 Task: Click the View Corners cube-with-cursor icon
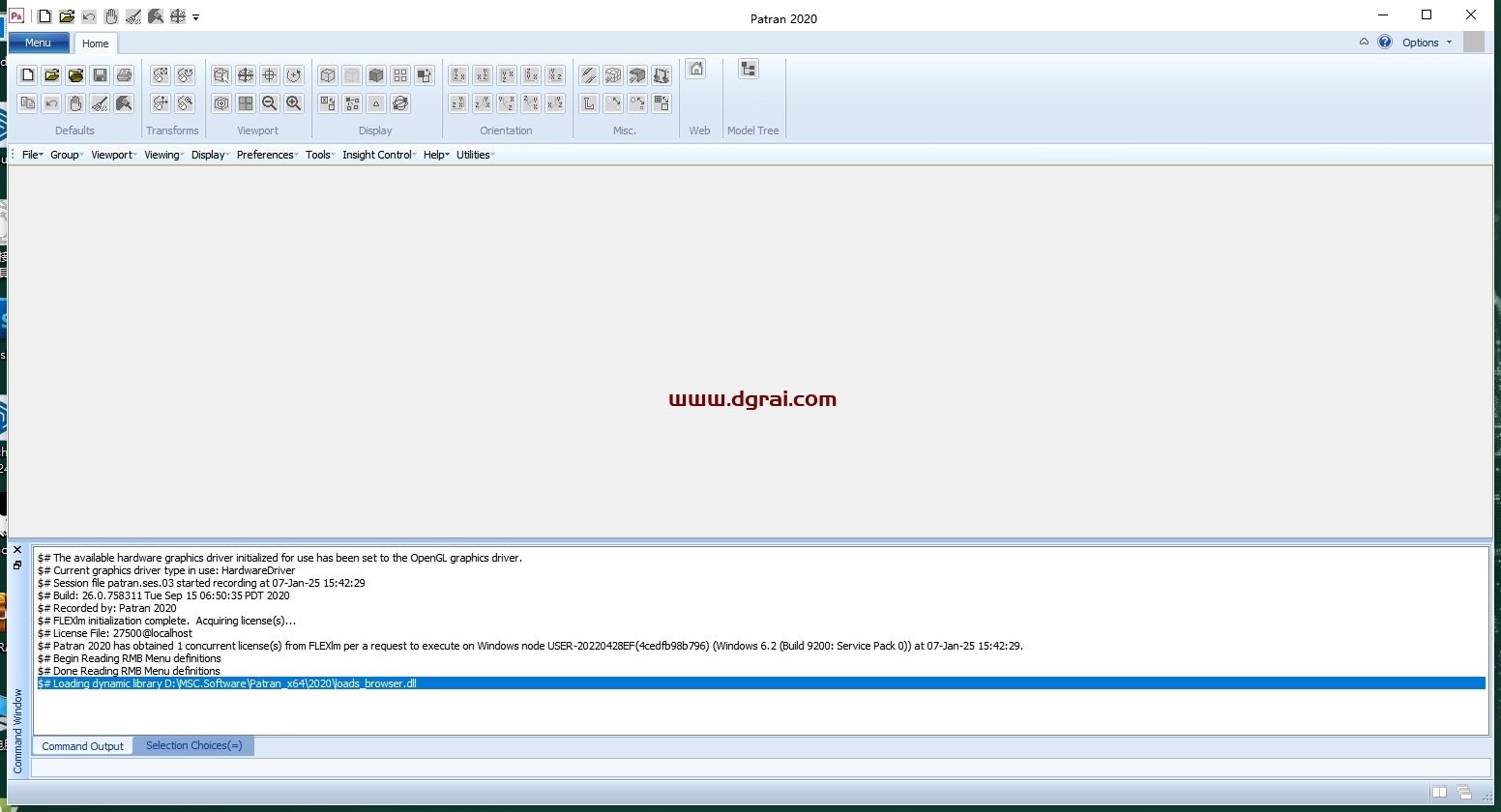221,75
